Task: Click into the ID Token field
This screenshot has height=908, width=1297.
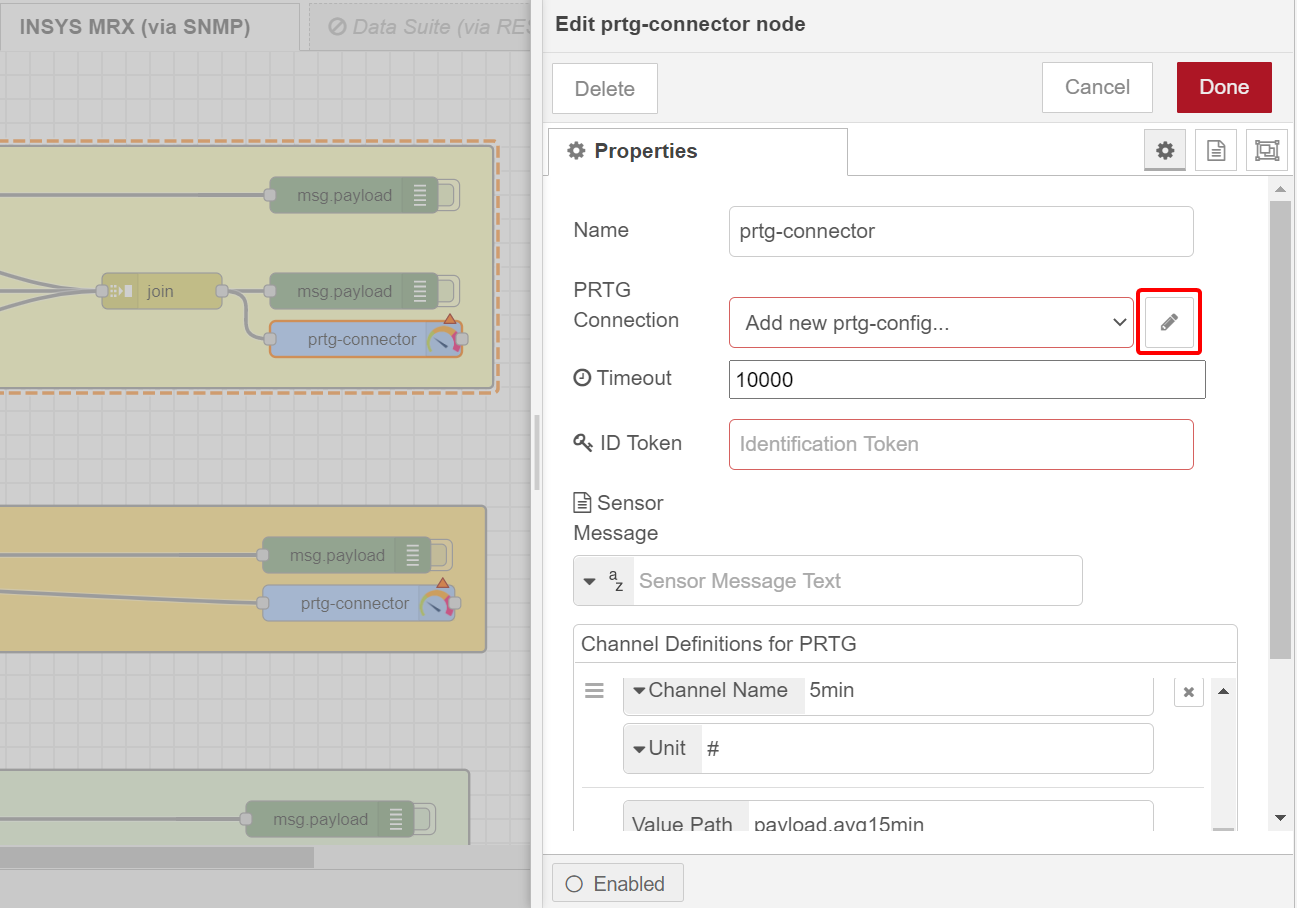Action: [x=960, y=444]
